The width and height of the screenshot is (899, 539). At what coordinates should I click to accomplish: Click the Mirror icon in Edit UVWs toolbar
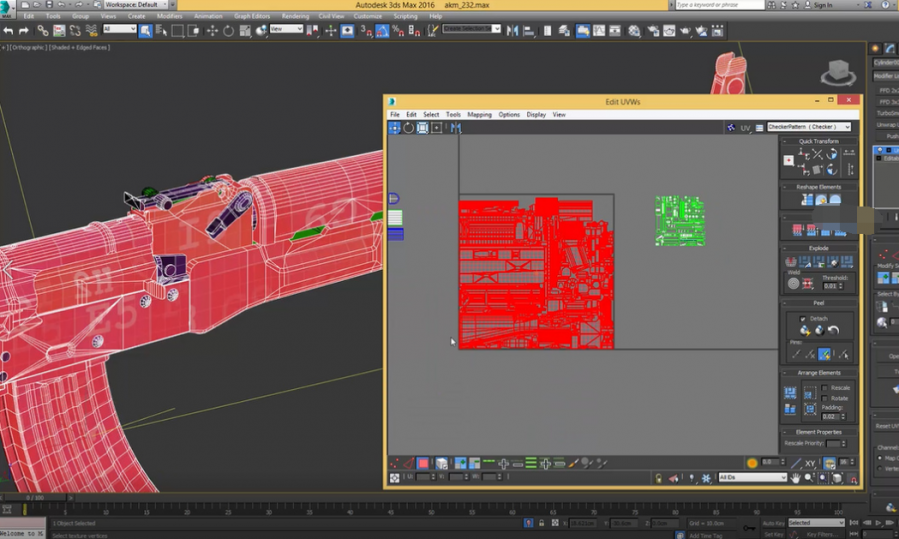pos(456,128)
